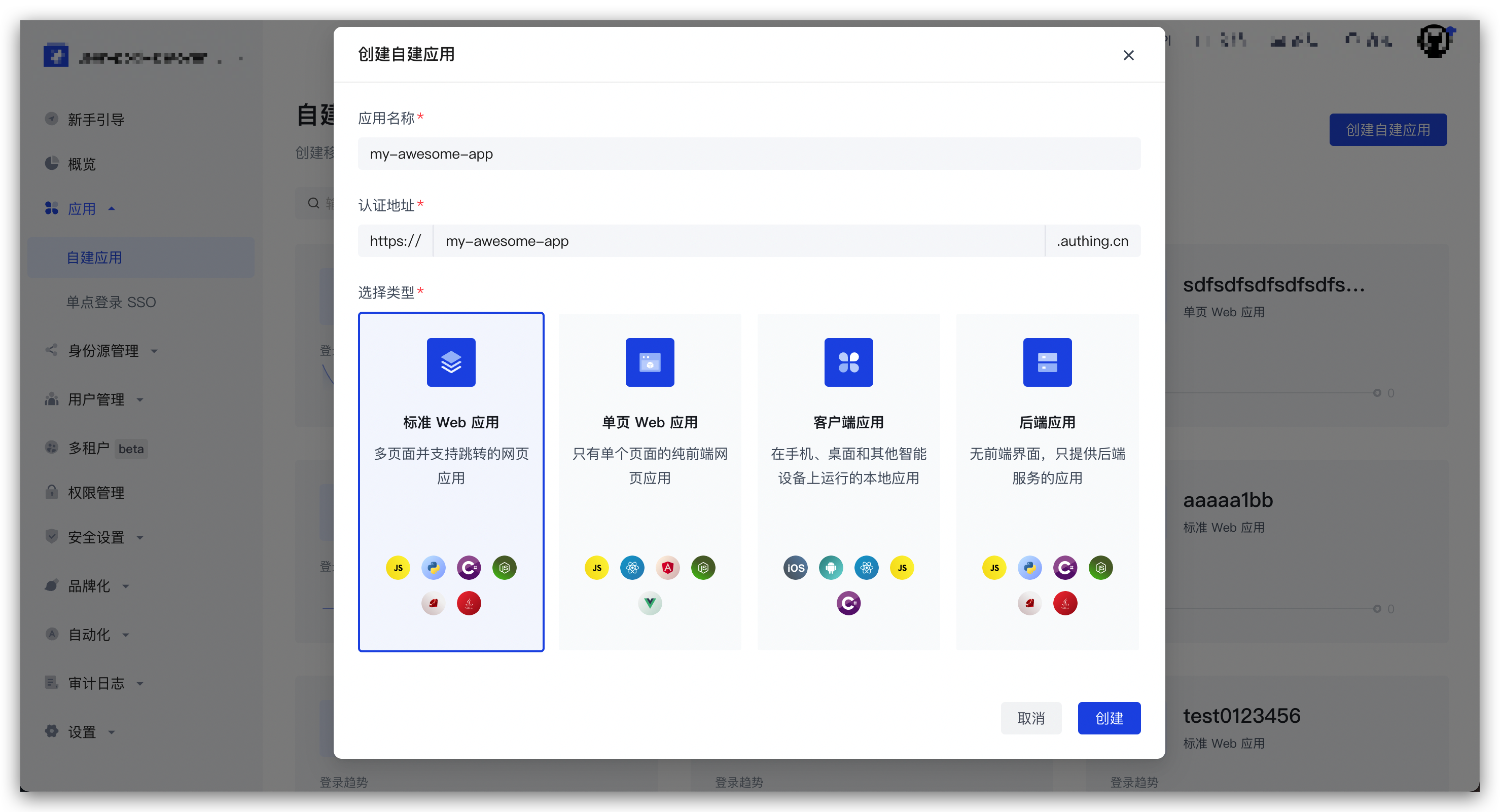Open 单点登录 SSO from the sidebar

click(111, 302)
